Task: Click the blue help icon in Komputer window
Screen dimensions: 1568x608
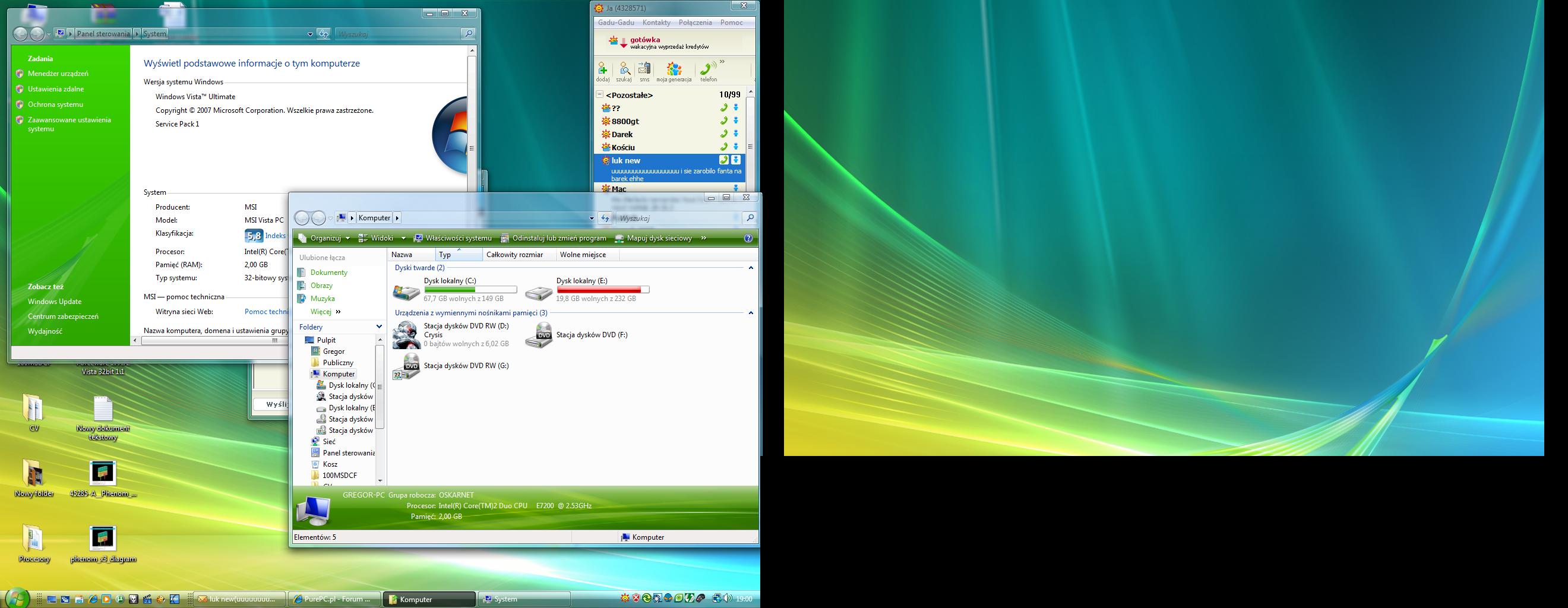Action: coord(748,239)
